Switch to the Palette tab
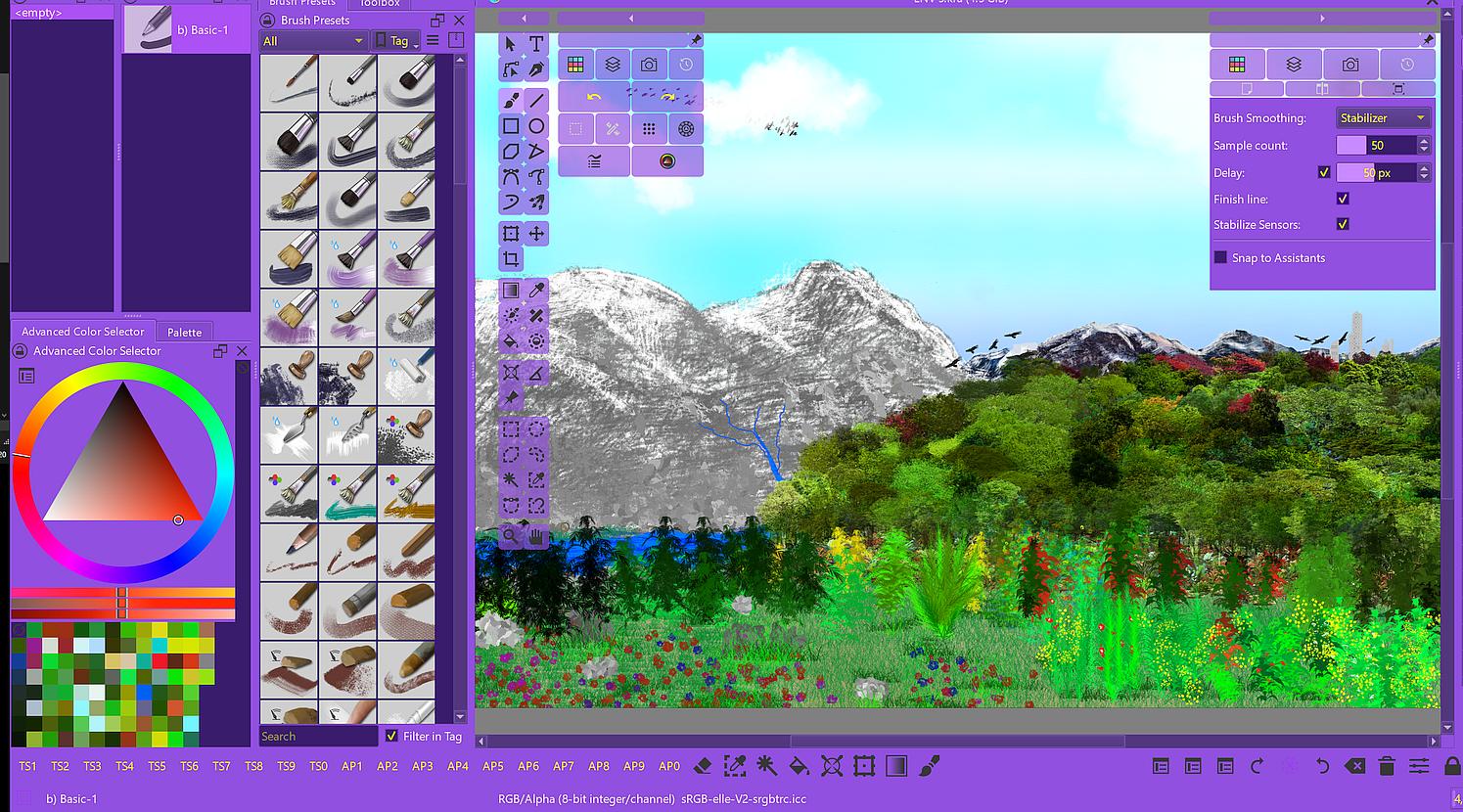This screenshot has width=1463, height=812. click(184, 332)
